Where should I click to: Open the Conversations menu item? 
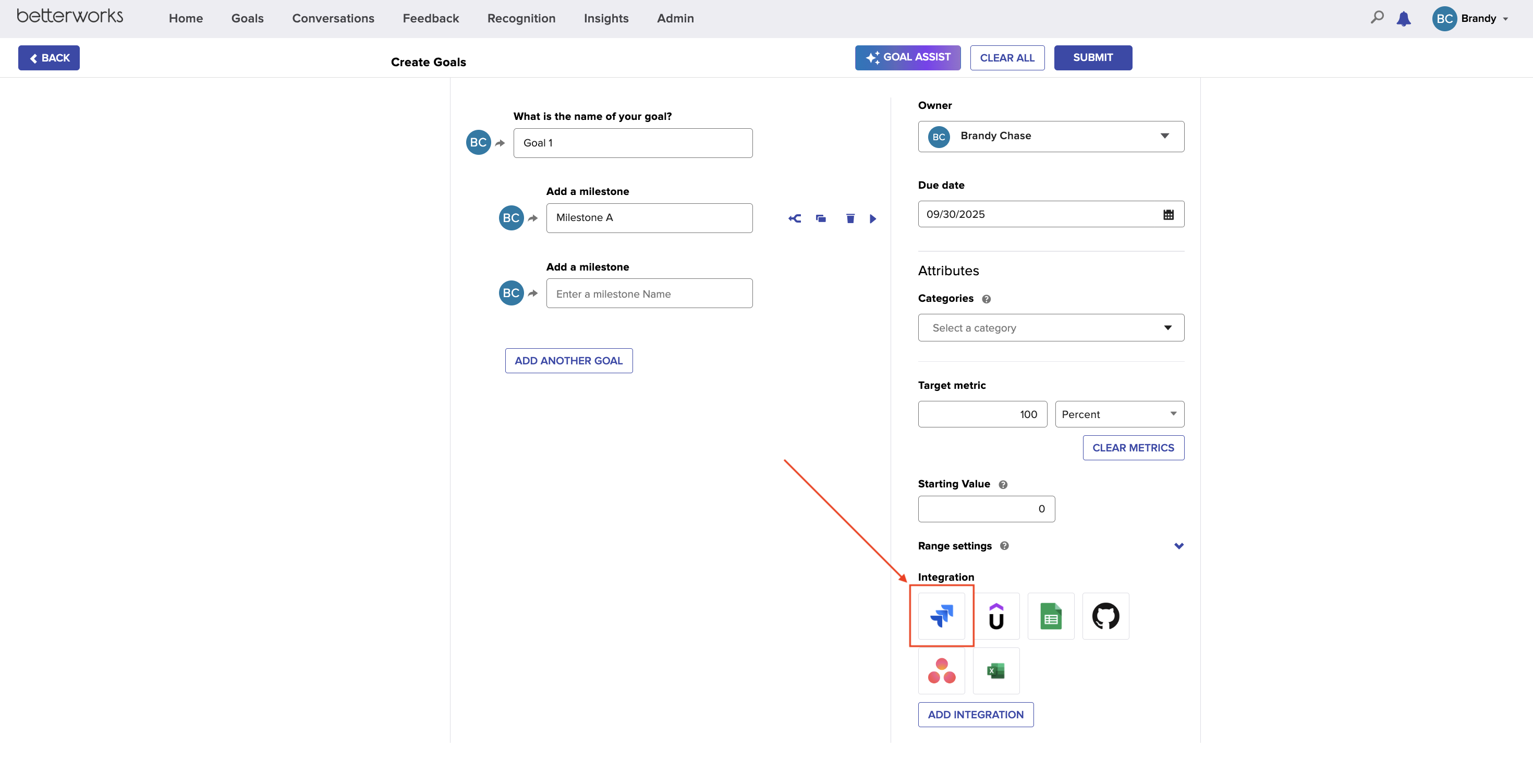click(x=333, y=18)
